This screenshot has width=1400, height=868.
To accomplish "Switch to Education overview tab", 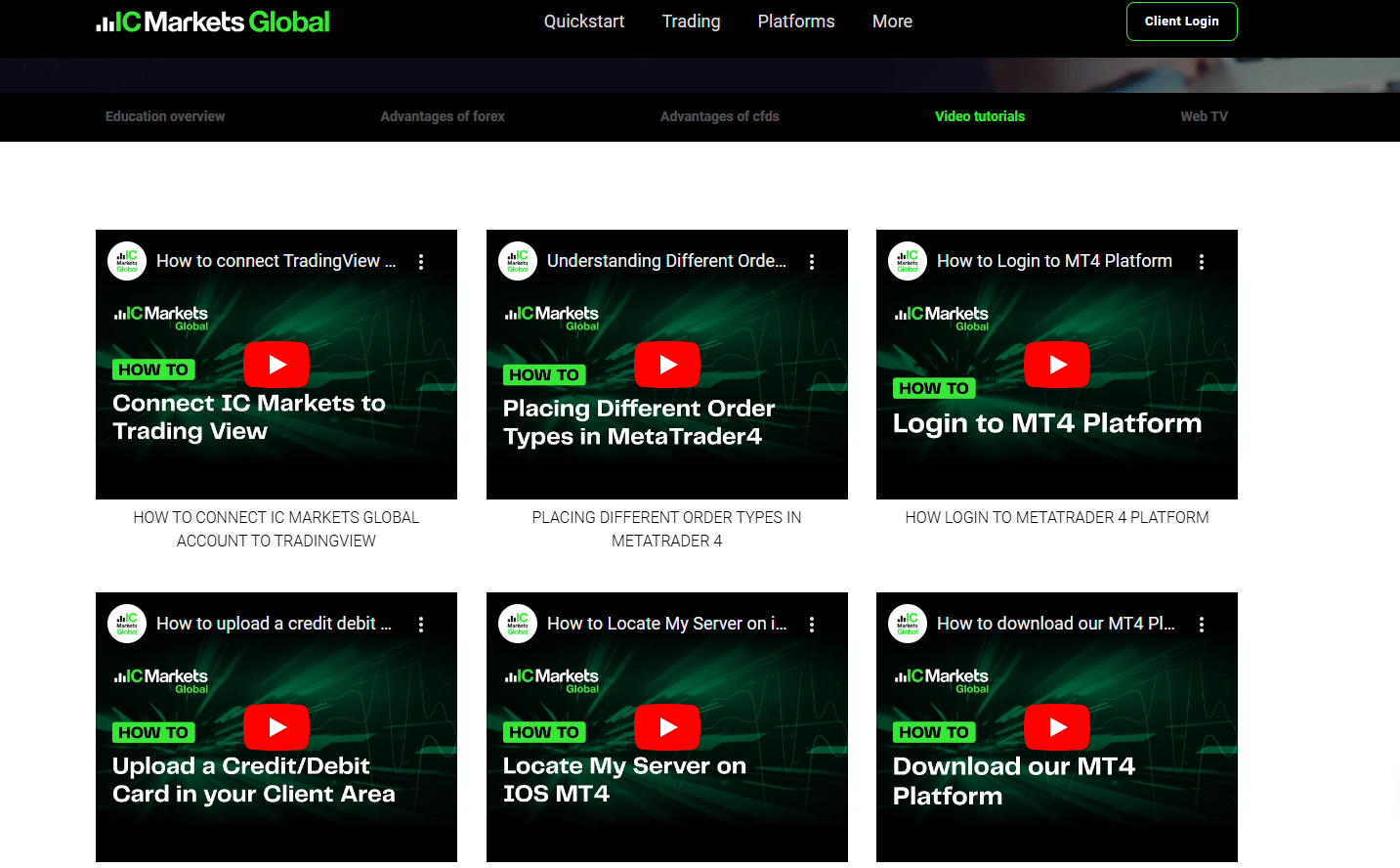I will point(165,116).
